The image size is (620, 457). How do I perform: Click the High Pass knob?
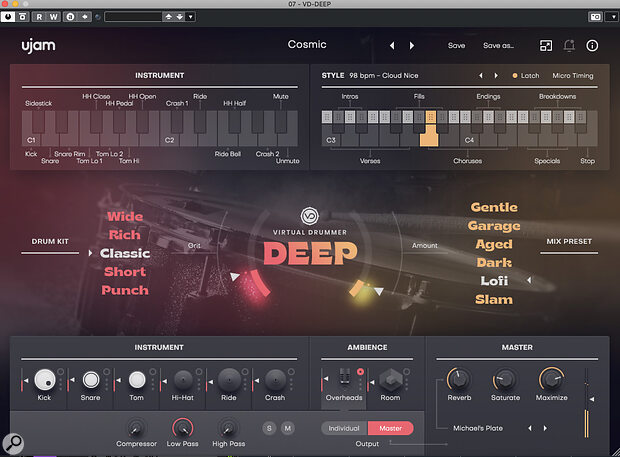tap(229, 428)
